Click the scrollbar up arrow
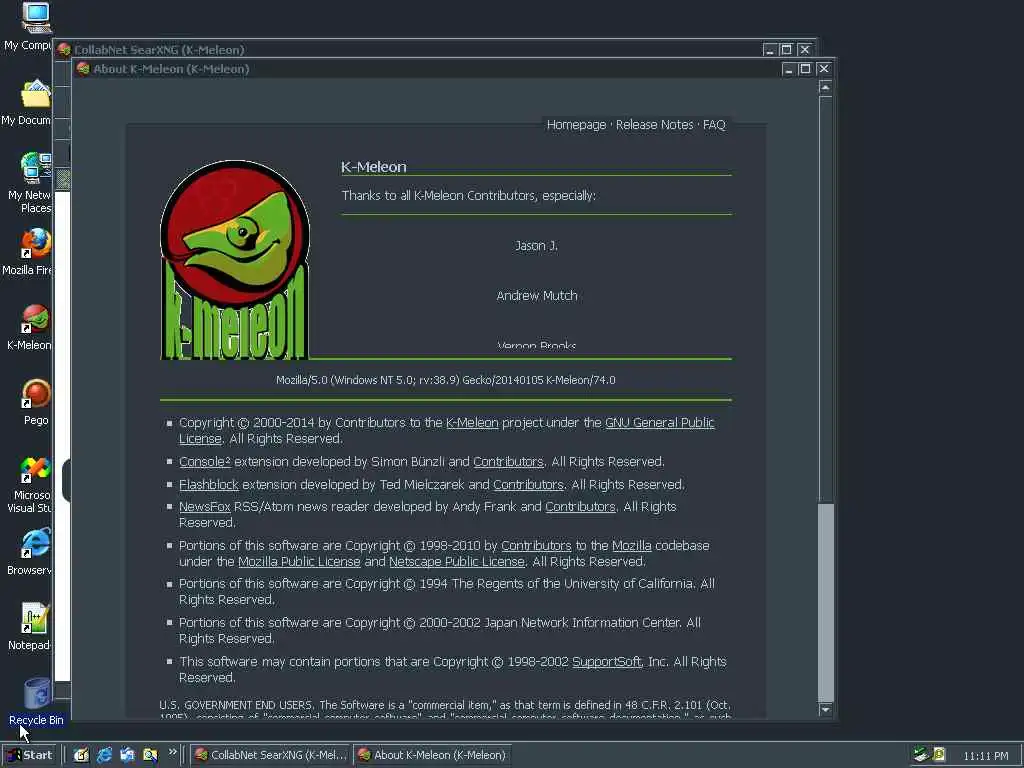The width and height of the screenshot is (1024, 768). [825, 88]
